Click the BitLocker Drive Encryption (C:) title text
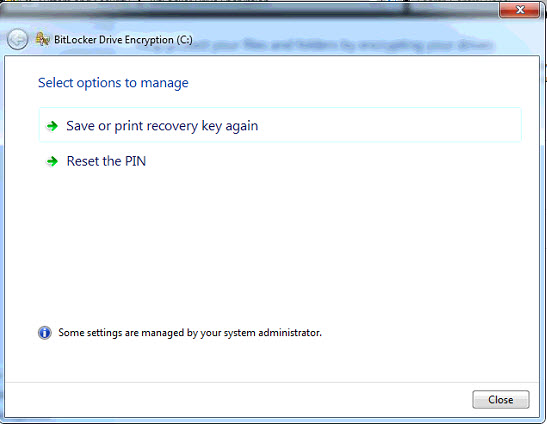This screenshot has width=547, height=424. (123, 40)
